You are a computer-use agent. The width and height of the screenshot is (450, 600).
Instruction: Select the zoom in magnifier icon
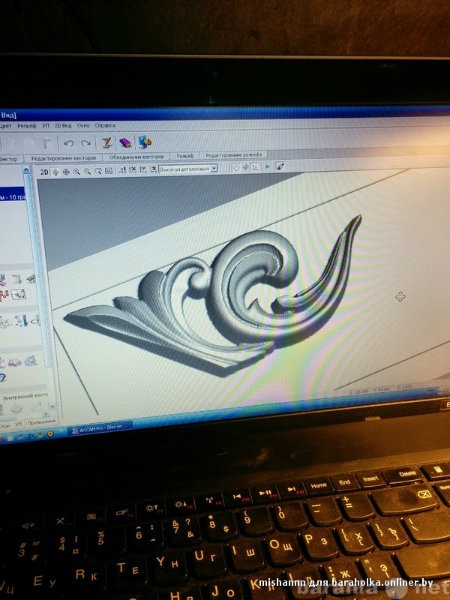click(x=77, y=172)
